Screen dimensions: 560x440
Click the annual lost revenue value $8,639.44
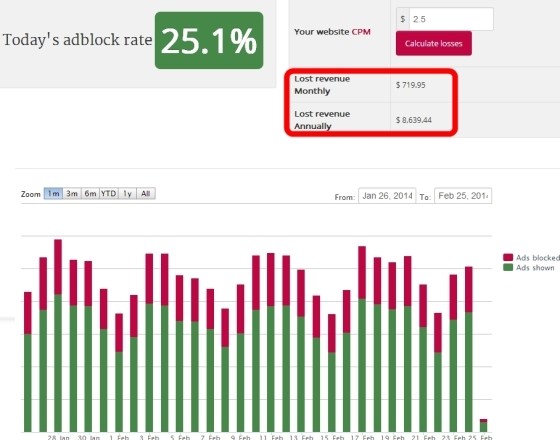[414, 120]
